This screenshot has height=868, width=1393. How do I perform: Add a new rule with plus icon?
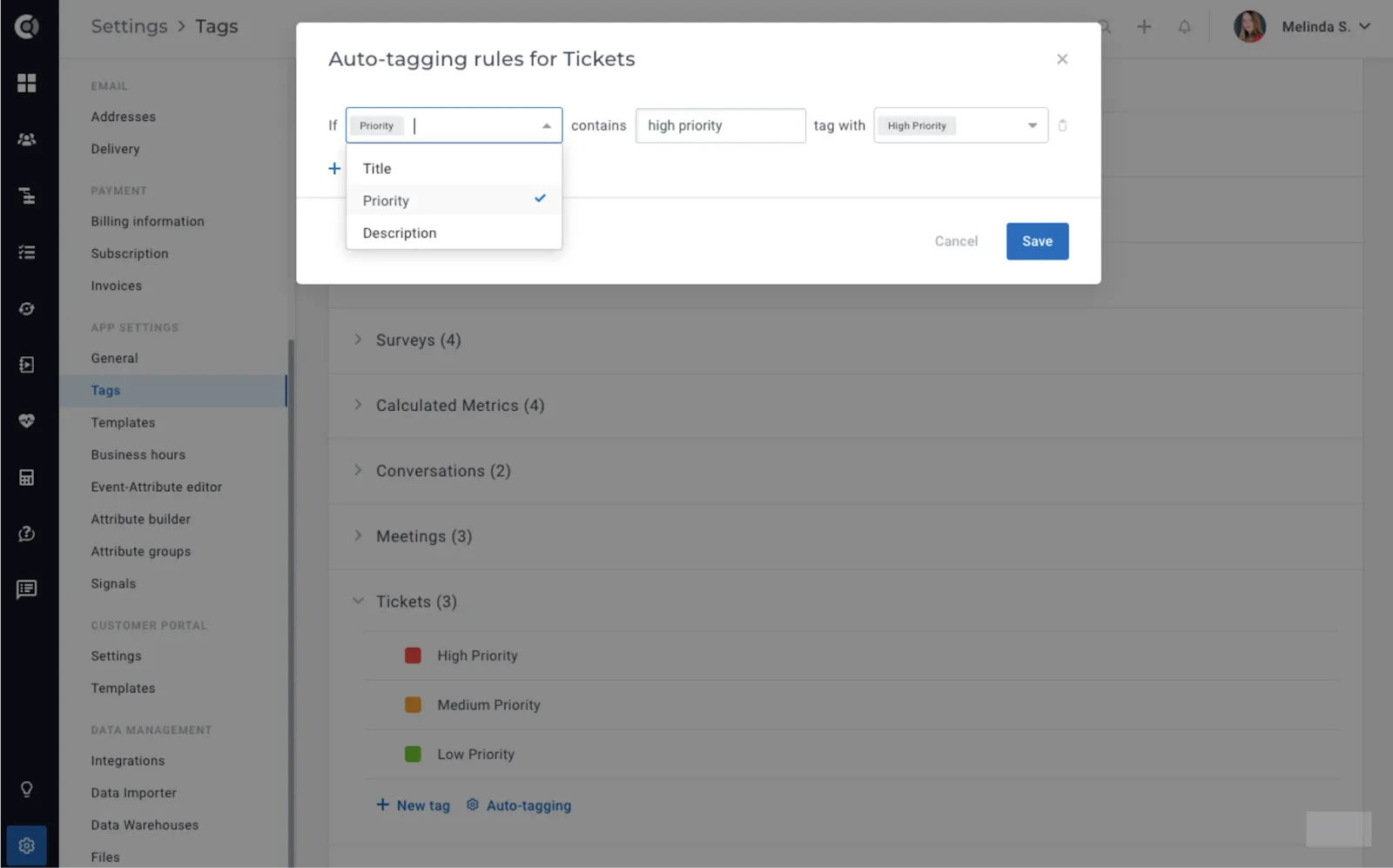pos(334,168)
